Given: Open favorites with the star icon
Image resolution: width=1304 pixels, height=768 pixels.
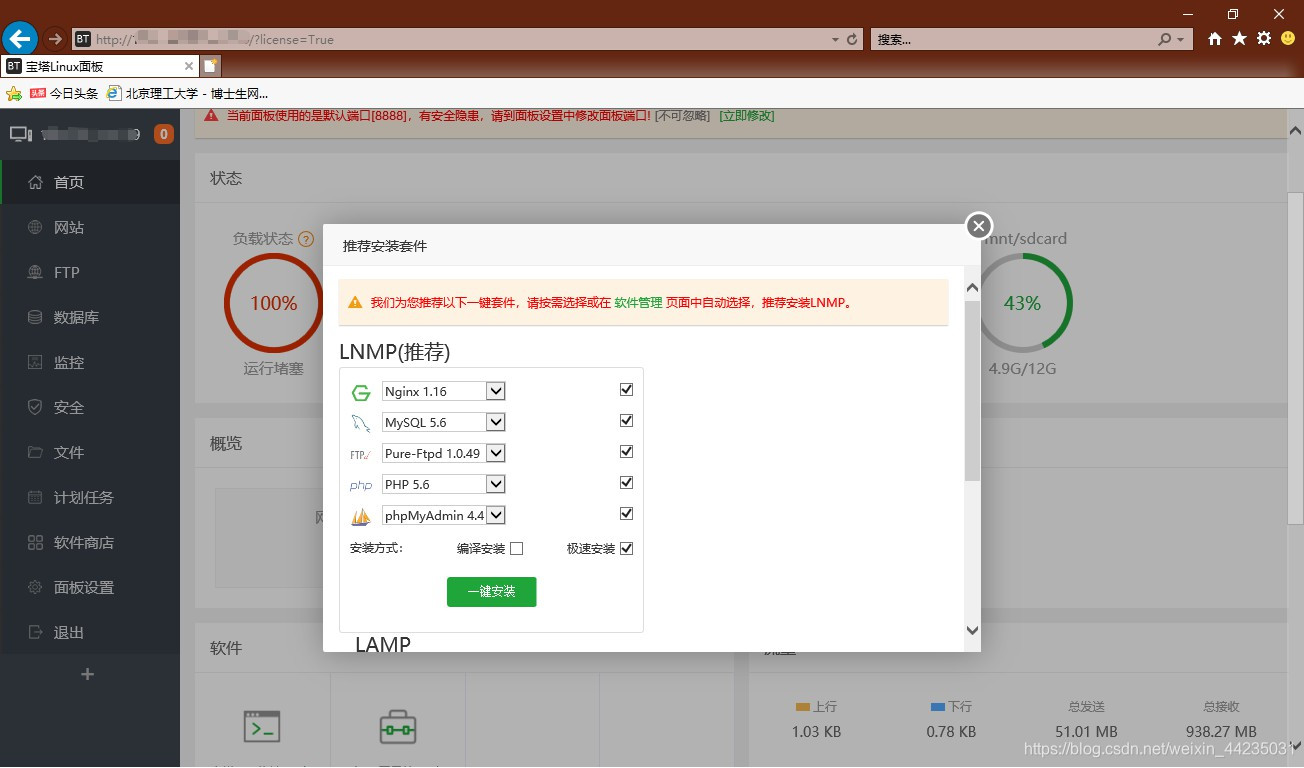Looking at the screenshot, I should coord(1239,39).
